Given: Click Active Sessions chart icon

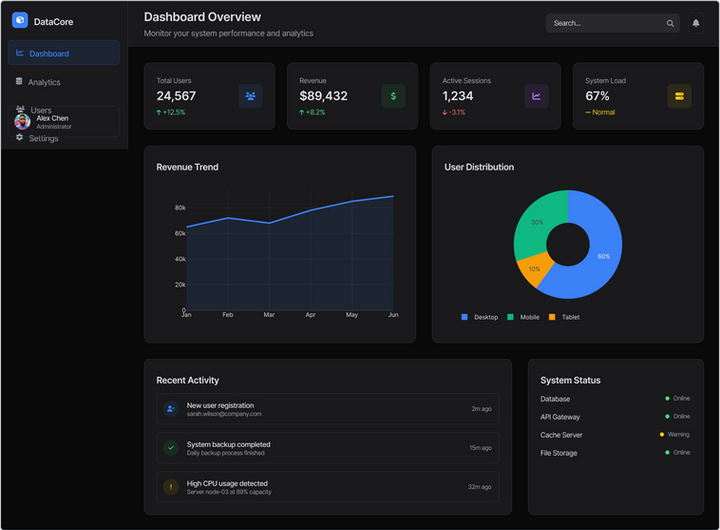Looking at the screenshot, I should click(536, 96).
